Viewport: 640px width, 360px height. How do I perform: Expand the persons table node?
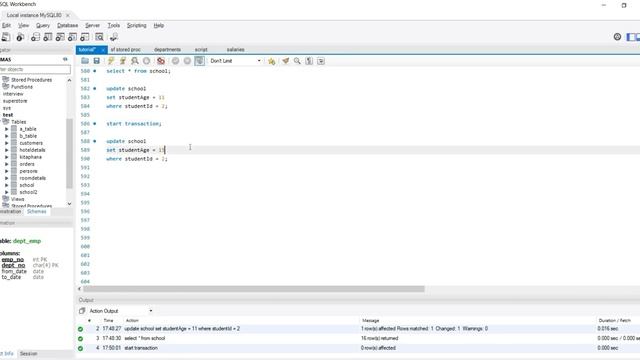[x=7, y=171]
